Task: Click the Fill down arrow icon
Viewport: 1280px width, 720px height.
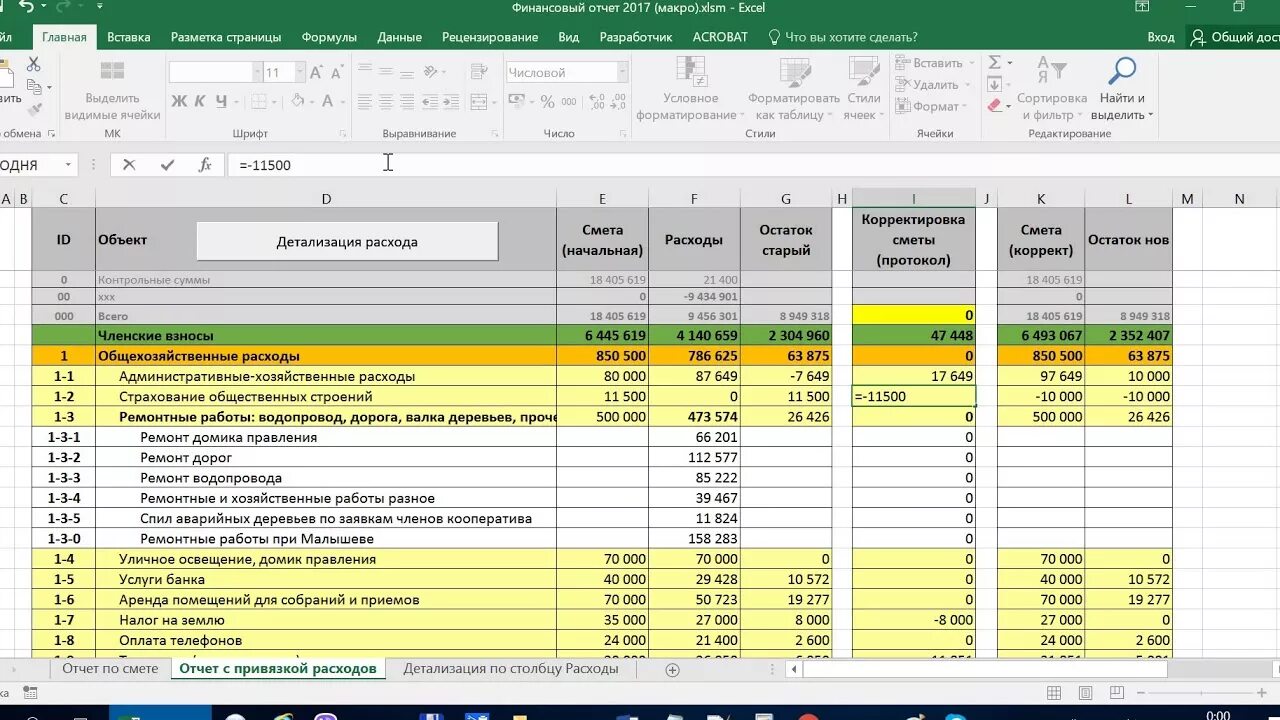Action: point(994,84)
